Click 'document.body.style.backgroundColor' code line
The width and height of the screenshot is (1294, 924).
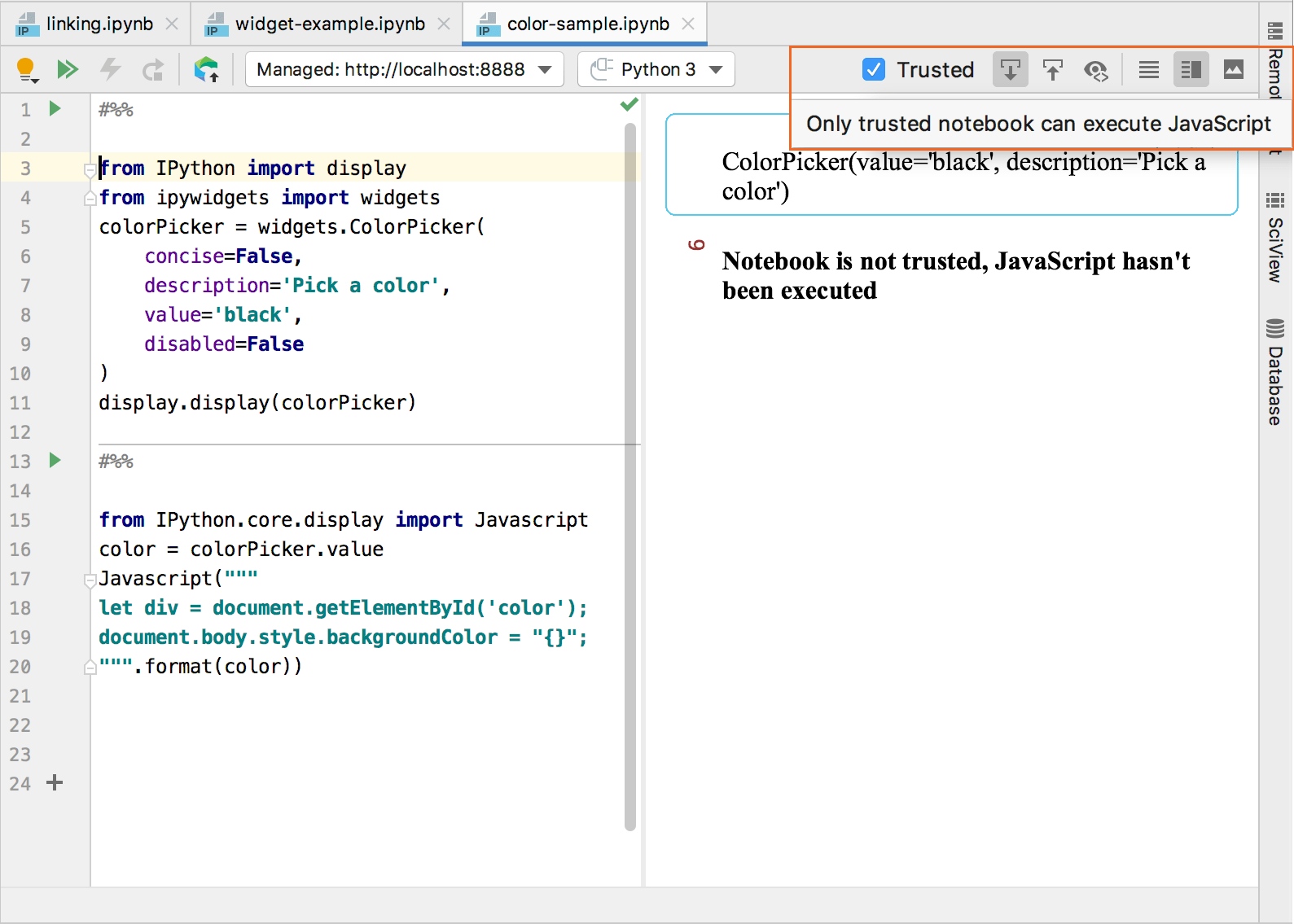(x=343, y=637)
